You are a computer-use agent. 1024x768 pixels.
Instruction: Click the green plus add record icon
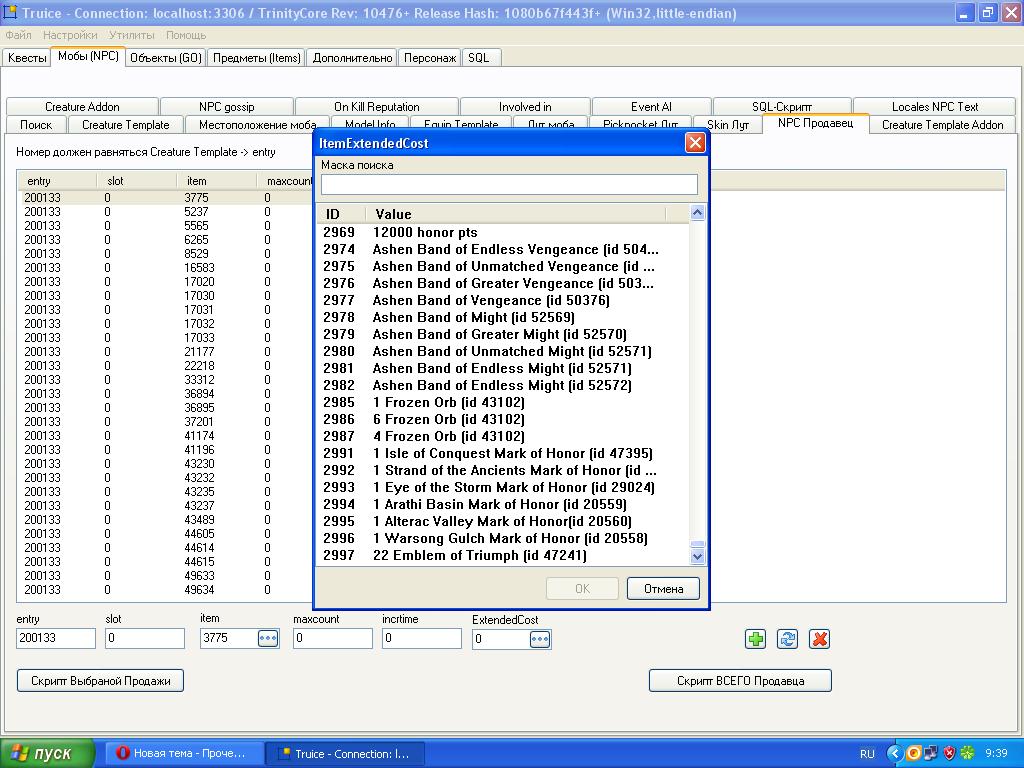pyautogui.click(x=755, y=639)
